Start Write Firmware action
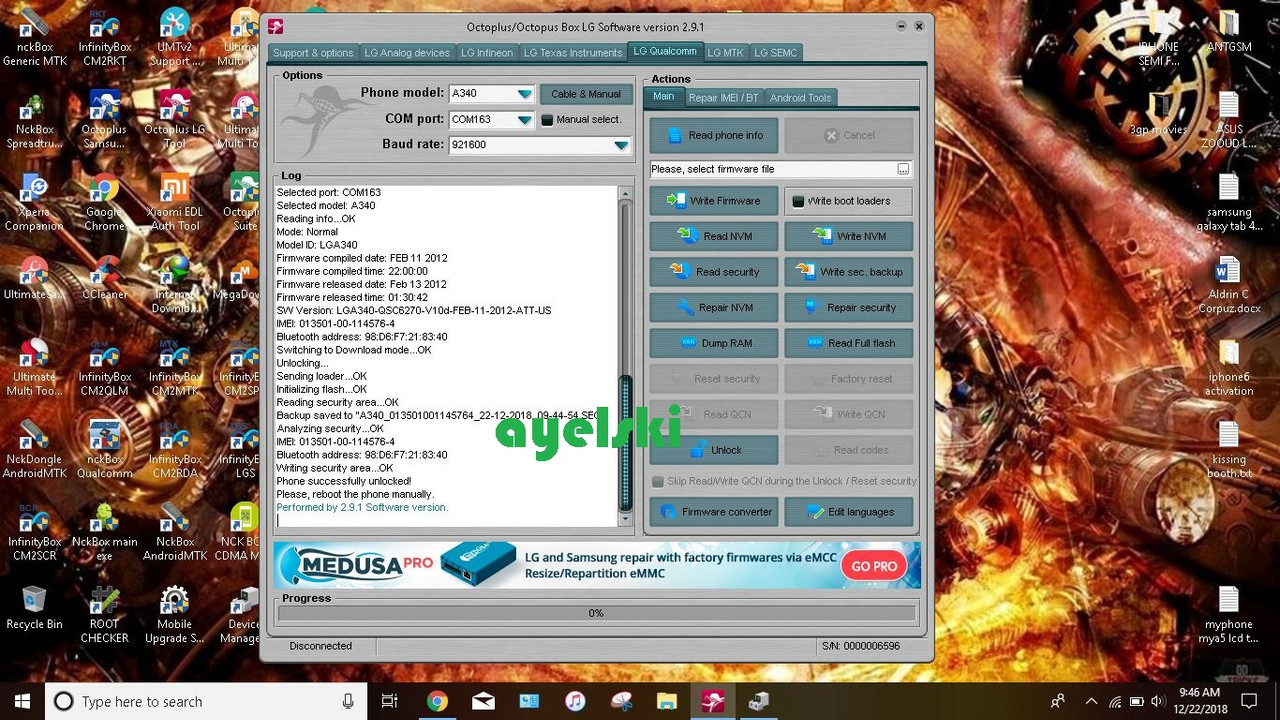The width and height of the screenshot is (1280, 720). (713, 201)
